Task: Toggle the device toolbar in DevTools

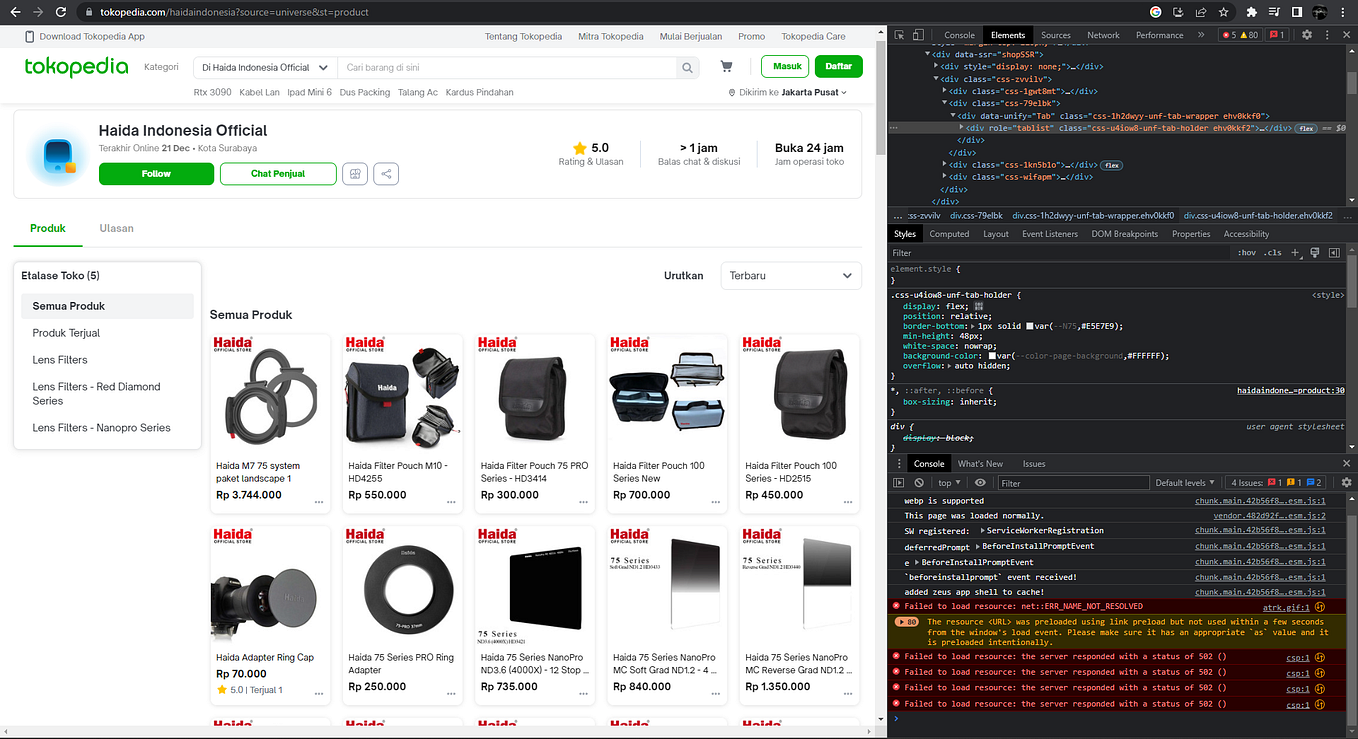Action: point(917,35)
